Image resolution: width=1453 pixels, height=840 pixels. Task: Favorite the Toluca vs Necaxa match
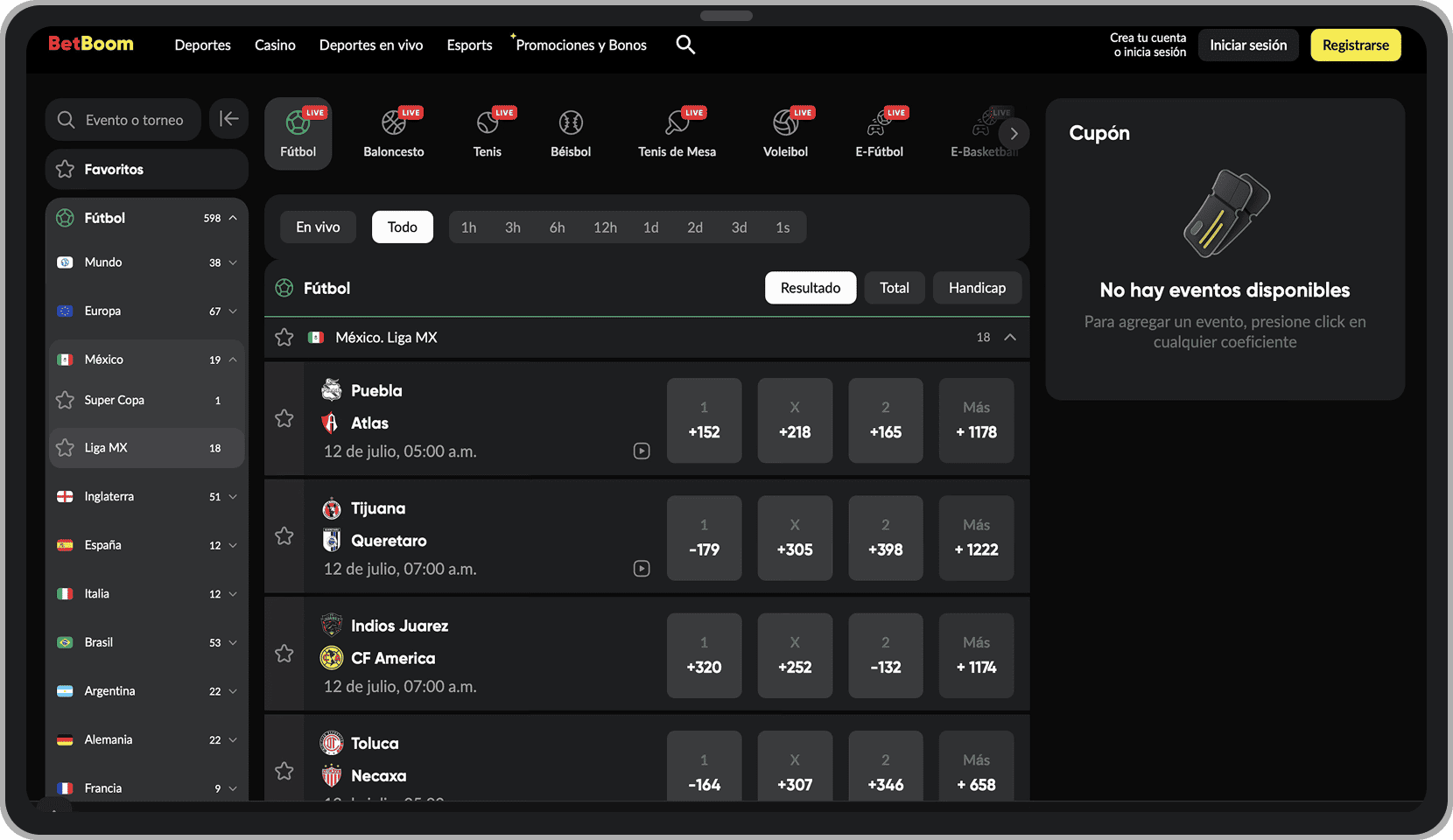coord(284,771)
